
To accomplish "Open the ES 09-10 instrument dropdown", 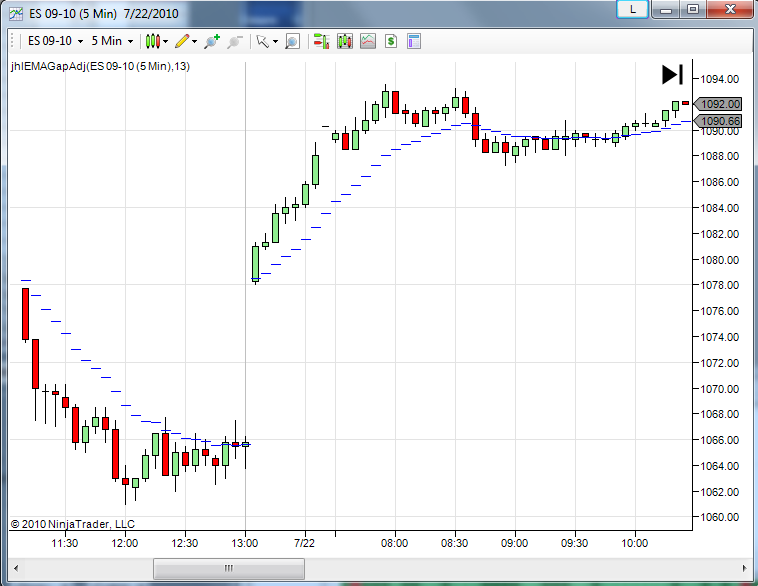I will [55, 41].
